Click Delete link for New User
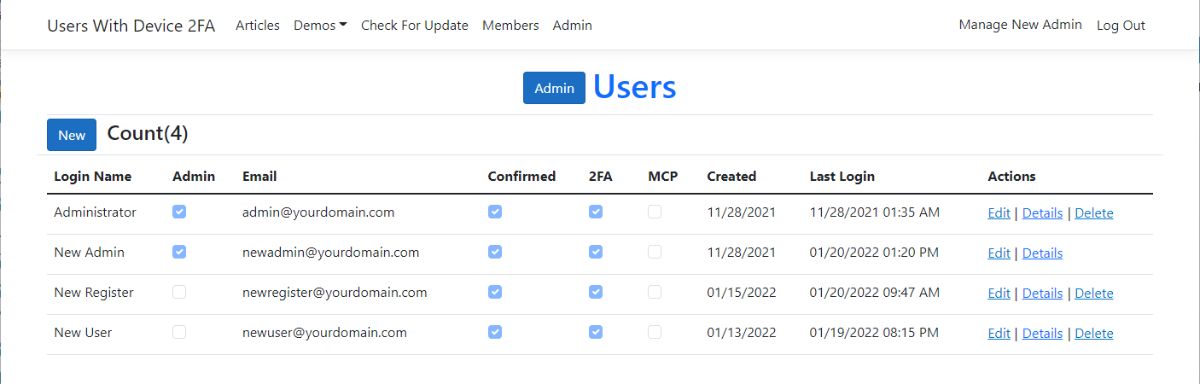 (x=1094, y=333)
